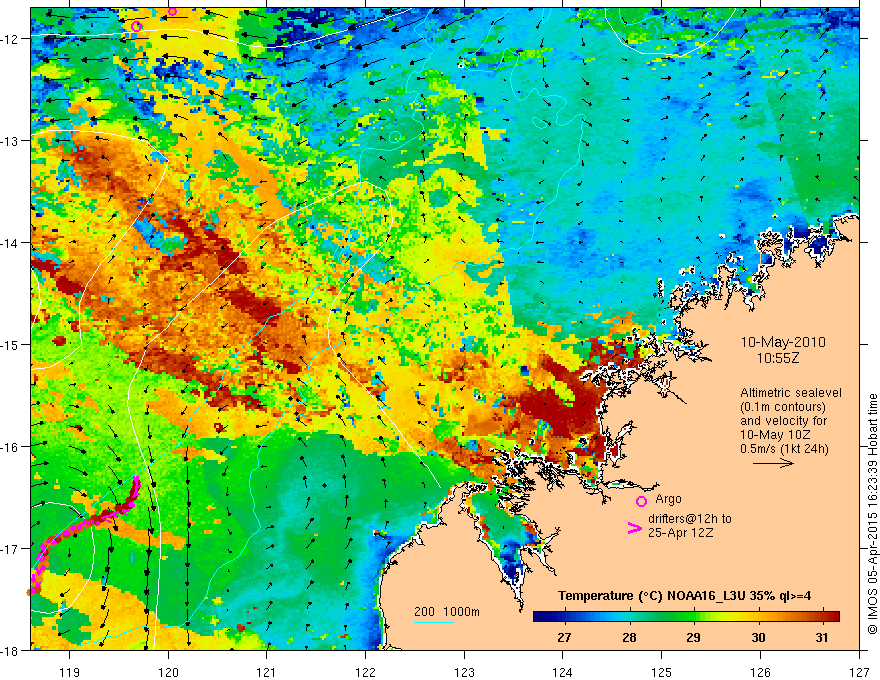Click the colorbar value '30'
Screen dimensions: 880x680
pyautogui.click(x=758, y=637)
